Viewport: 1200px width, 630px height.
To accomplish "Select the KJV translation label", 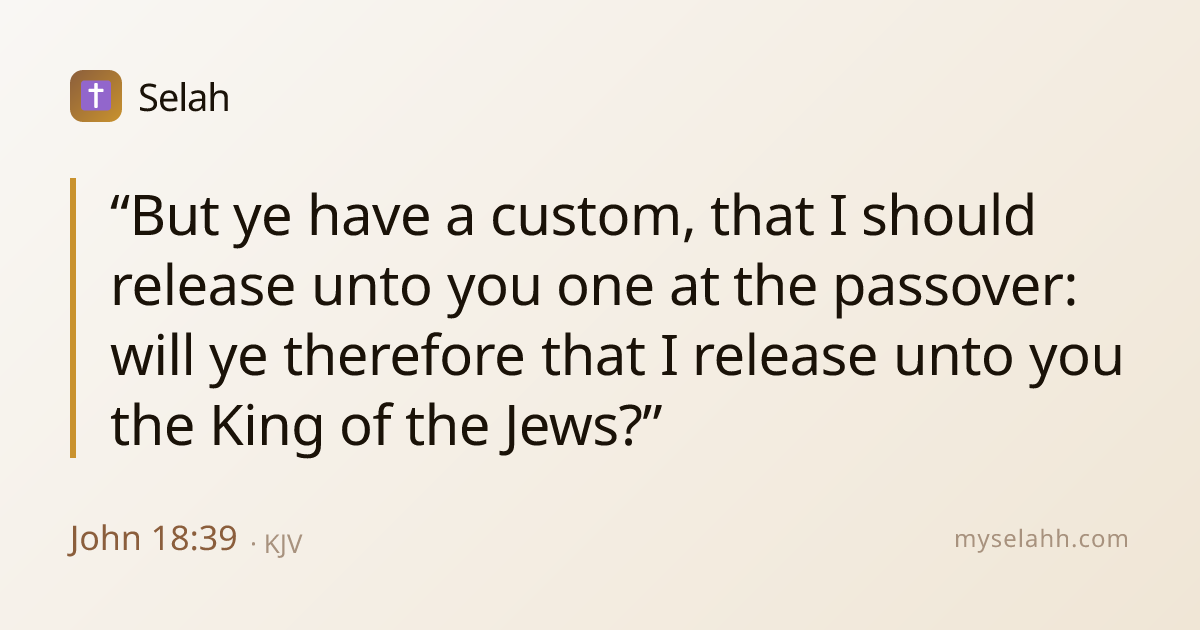I will point(283,544).
